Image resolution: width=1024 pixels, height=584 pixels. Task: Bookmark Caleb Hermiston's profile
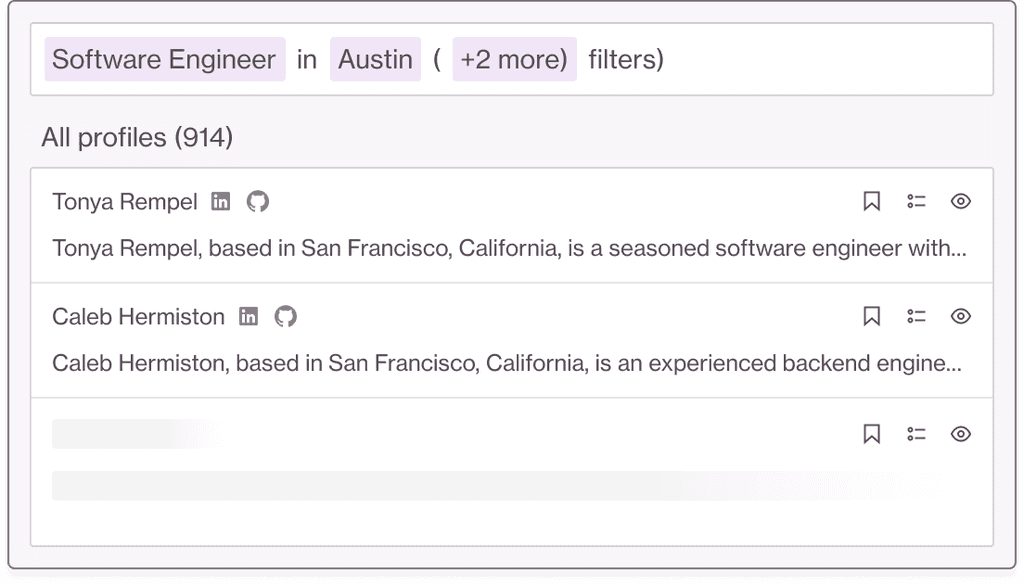(x=871, y=317)
